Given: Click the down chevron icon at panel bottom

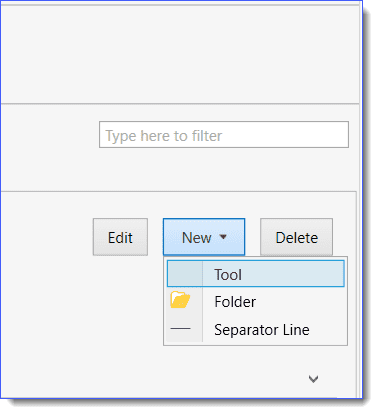Looking at the screenshot, I should click(x=313, y=379).
